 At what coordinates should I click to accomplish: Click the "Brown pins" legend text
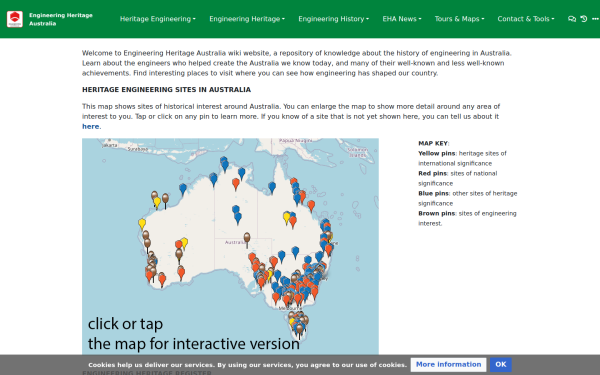tap(437, 213)
